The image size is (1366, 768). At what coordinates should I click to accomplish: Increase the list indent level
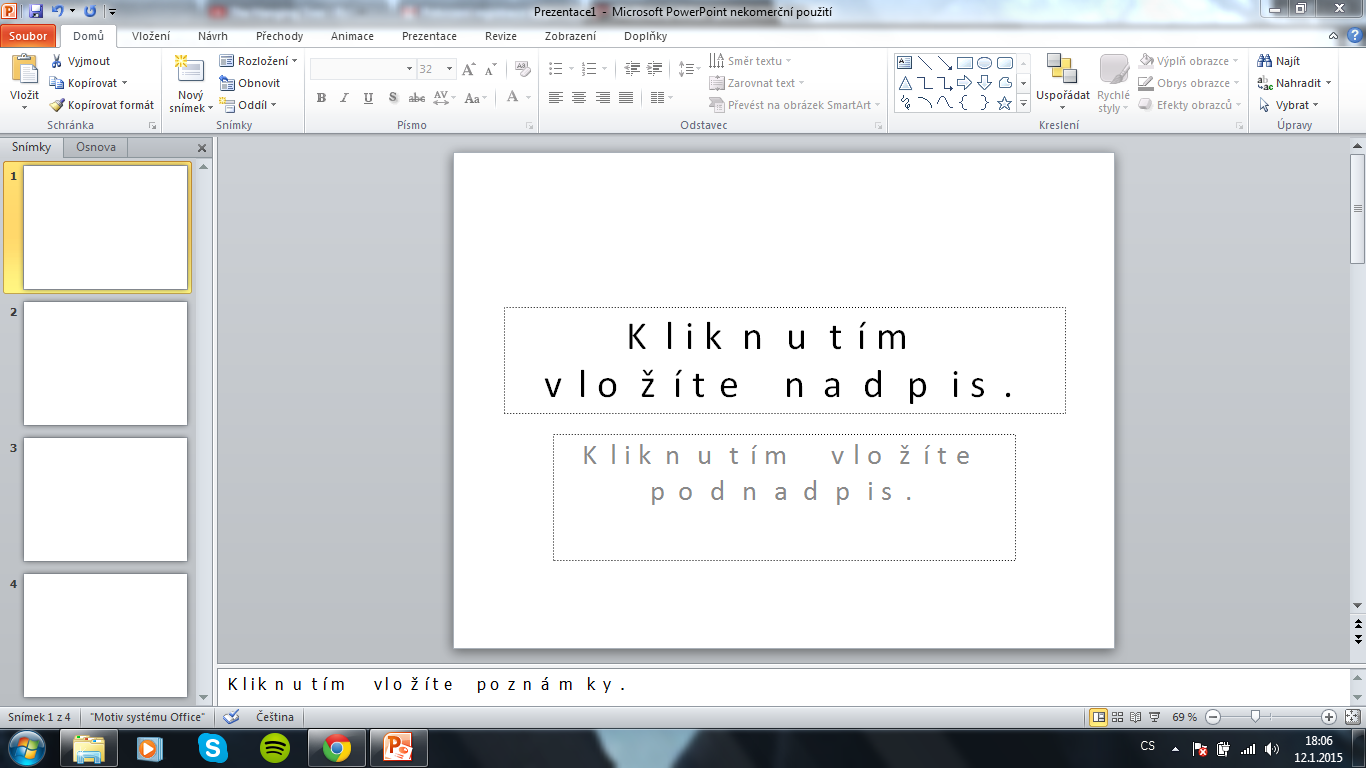coord(655,69)
